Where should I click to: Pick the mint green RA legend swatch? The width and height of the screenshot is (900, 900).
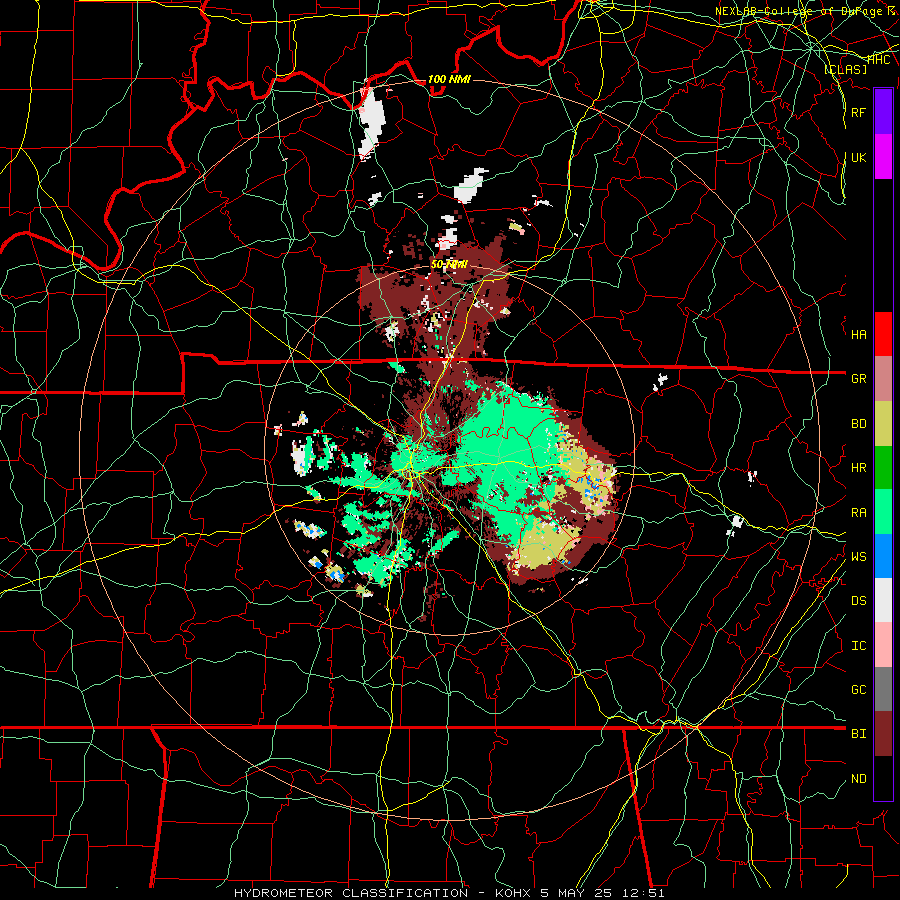883,512
